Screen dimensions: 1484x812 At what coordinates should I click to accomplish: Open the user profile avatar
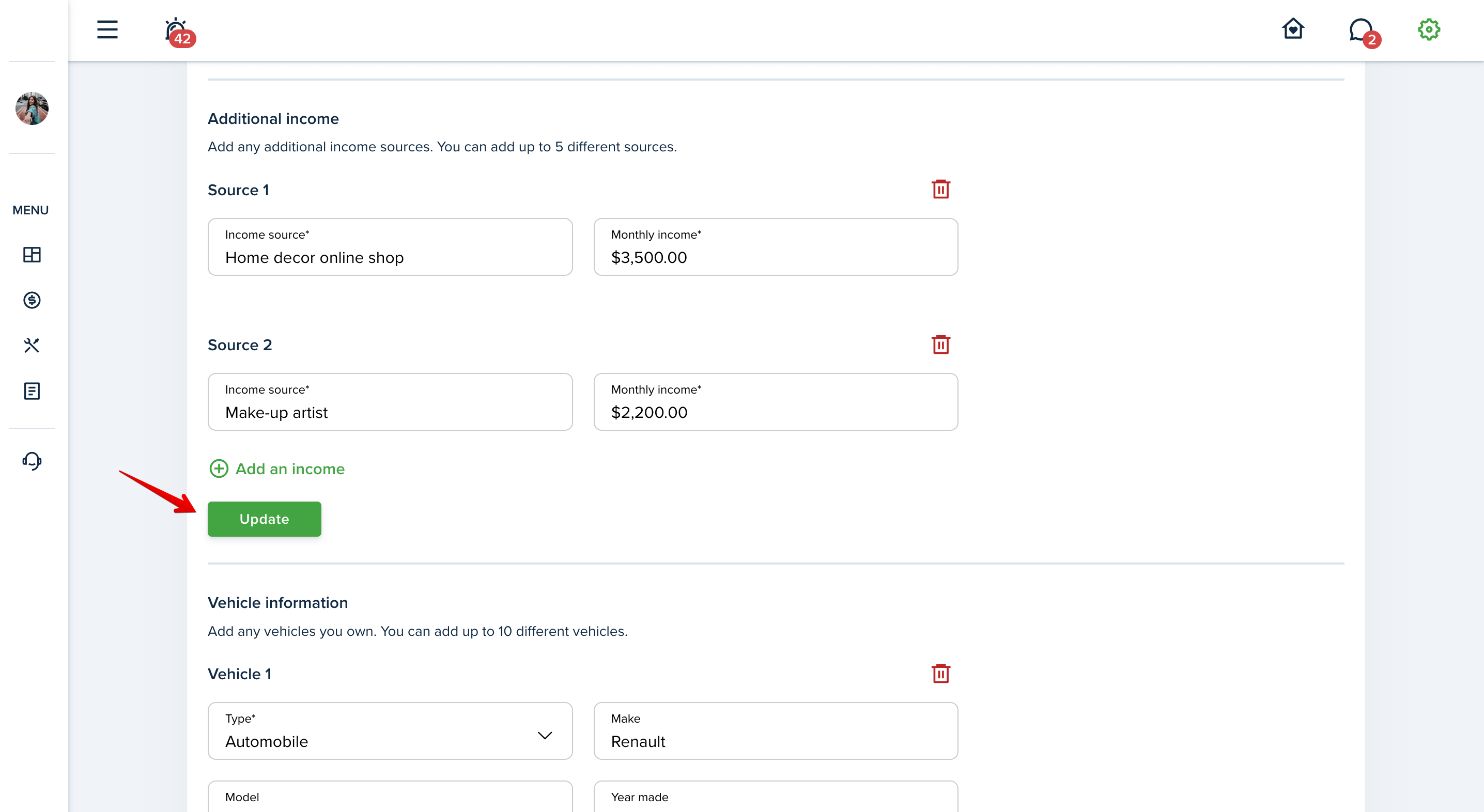[x=32, y=108]
